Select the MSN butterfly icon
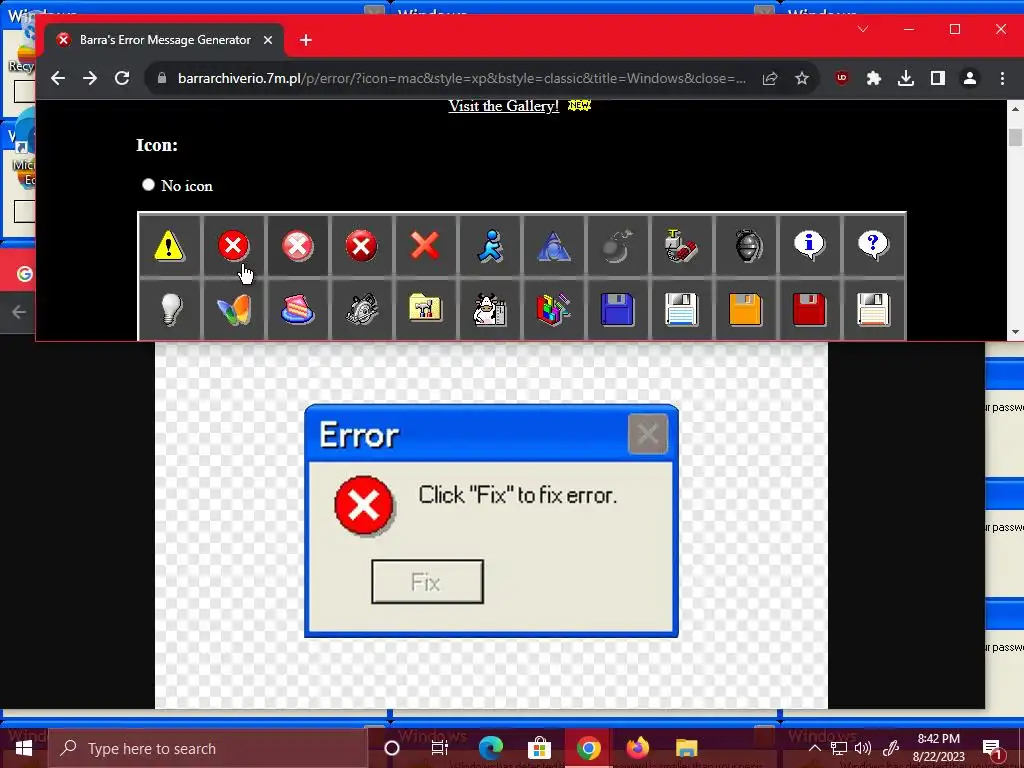The width and height of the screenshot is (1024, 768). coord(233,310)
